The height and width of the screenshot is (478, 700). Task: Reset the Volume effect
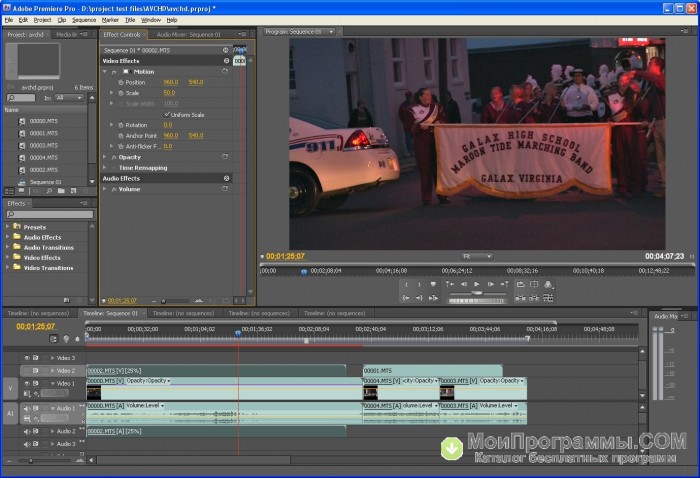[x=225, y=189]
